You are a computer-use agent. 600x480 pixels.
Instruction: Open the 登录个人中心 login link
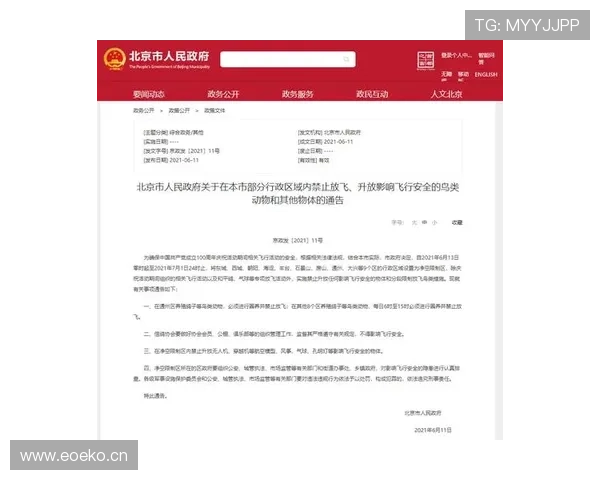[456, 56]
